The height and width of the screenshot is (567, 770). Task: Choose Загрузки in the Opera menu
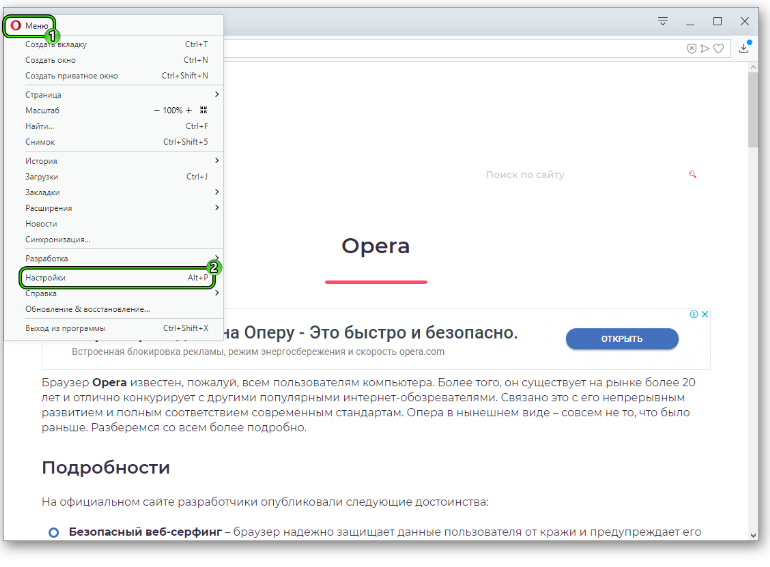[x=42, y=177]
